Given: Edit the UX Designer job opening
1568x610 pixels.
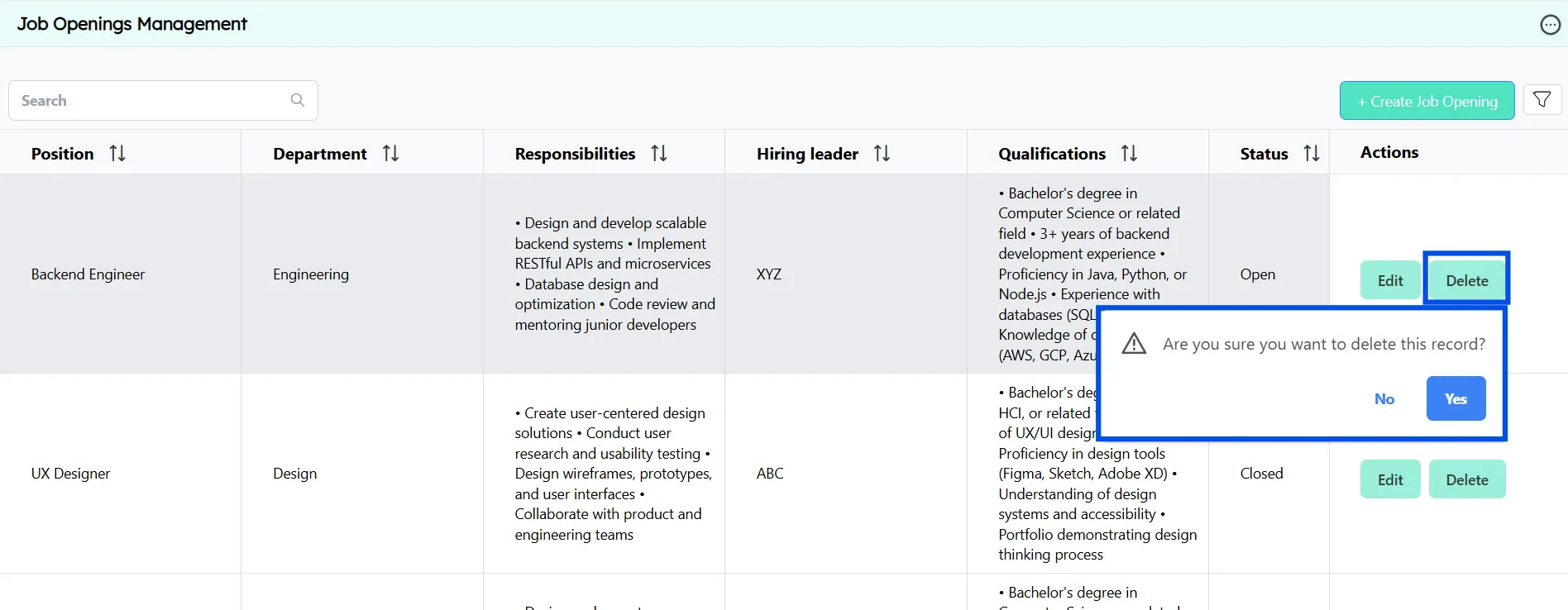Looking at the screenshot, I should click(x=1389, y=479).
